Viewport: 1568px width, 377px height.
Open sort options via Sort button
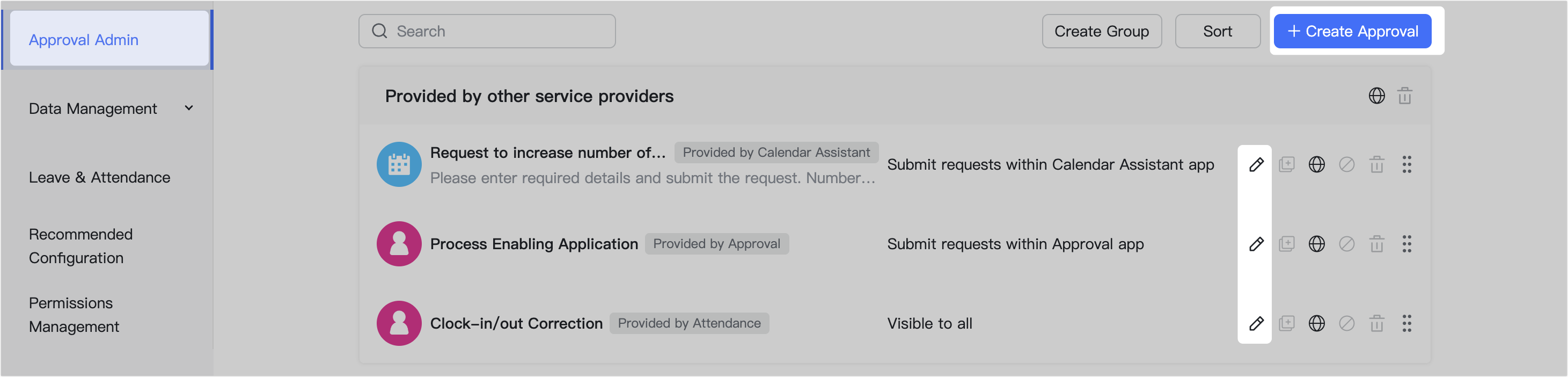[x=1218, y=31]
